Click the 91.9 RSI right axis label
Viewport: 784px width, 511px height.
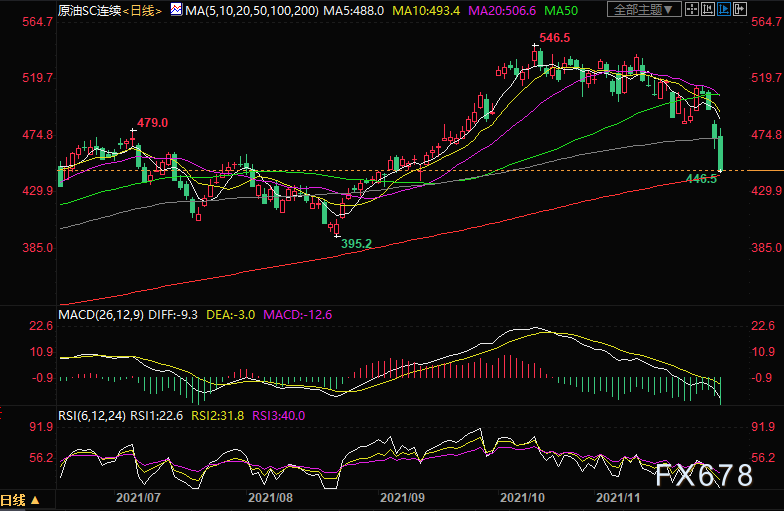point(763,427)
